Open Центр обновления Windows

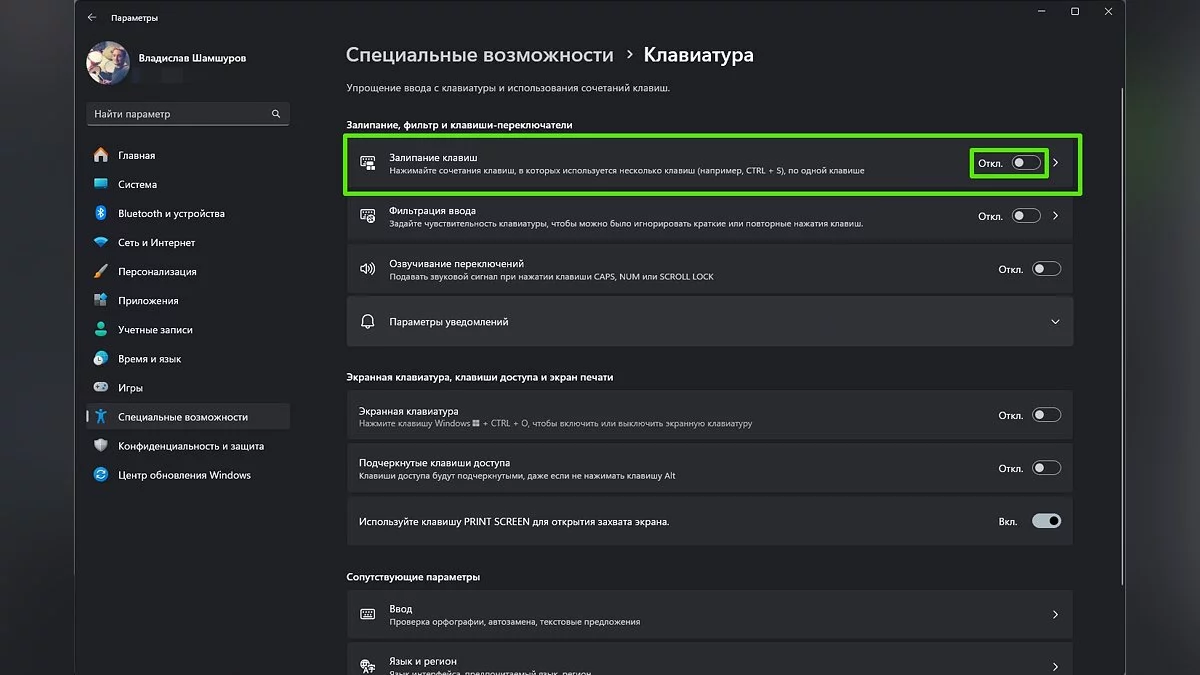[x=184, y=475]
